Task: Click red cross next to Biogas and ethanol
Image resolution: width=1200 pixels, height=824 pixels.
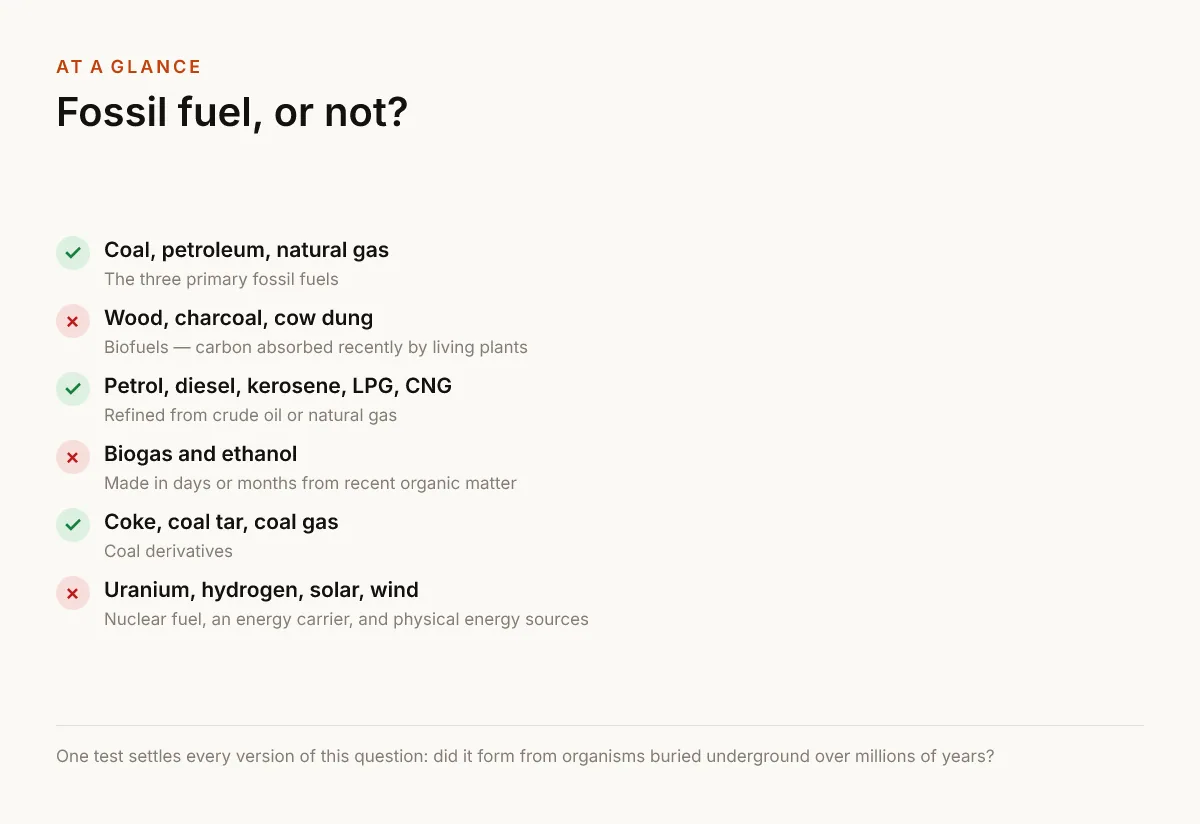Action: tap(73, 458)
